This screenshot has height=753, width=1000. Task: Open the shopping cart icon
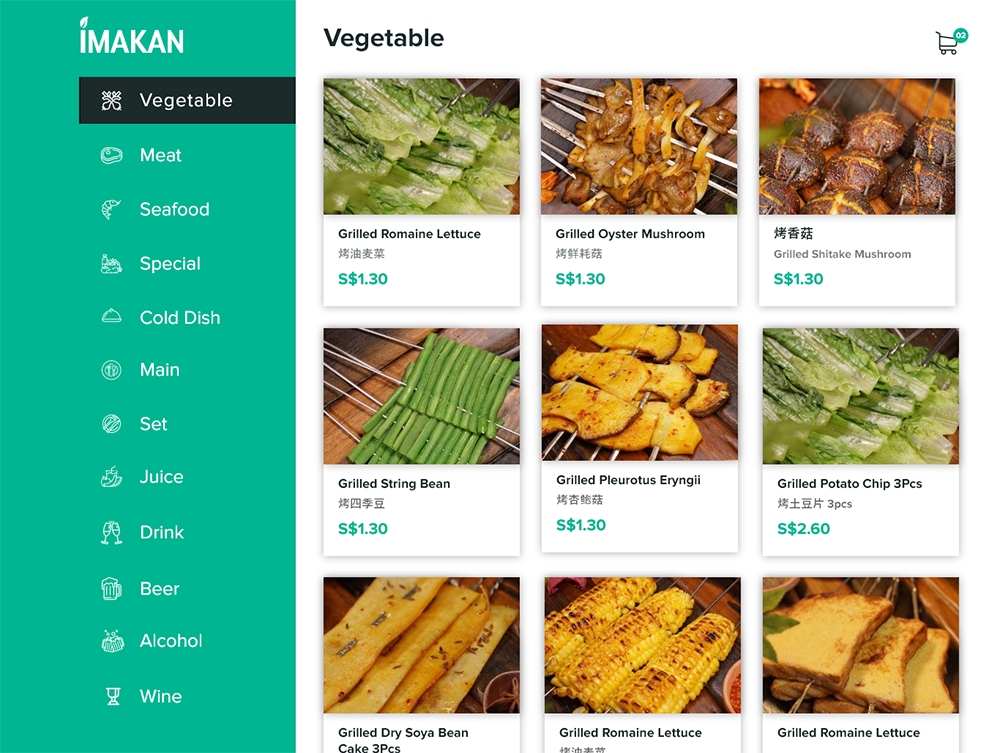946,43
